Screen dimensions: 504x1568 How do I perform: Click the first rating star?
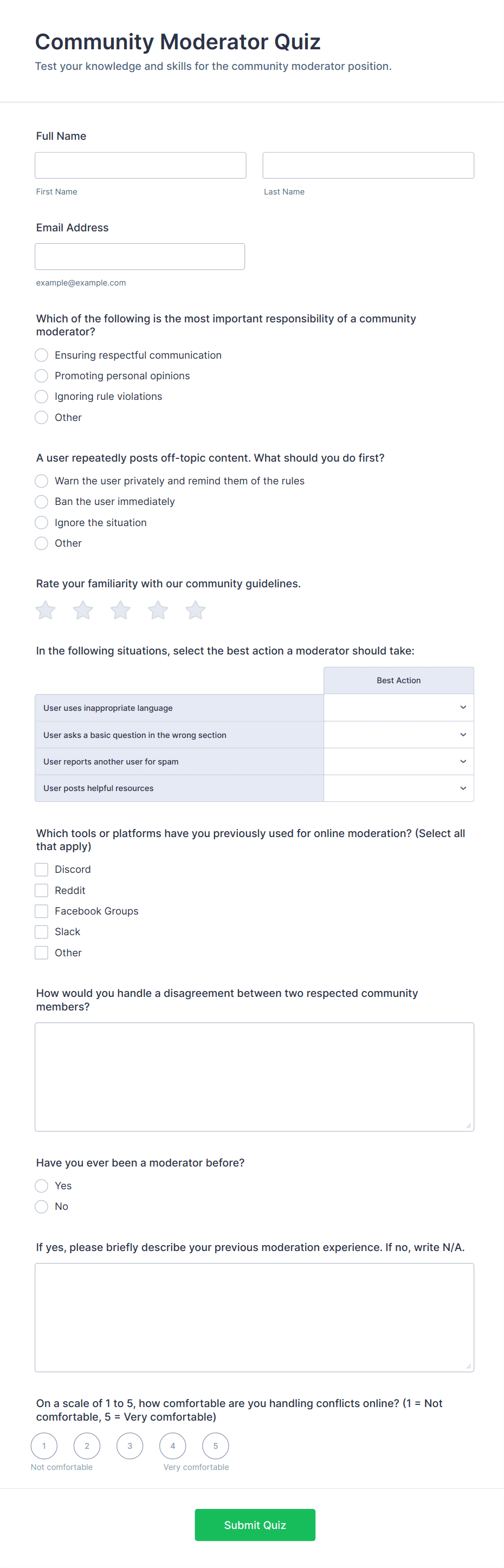(46, 610)
